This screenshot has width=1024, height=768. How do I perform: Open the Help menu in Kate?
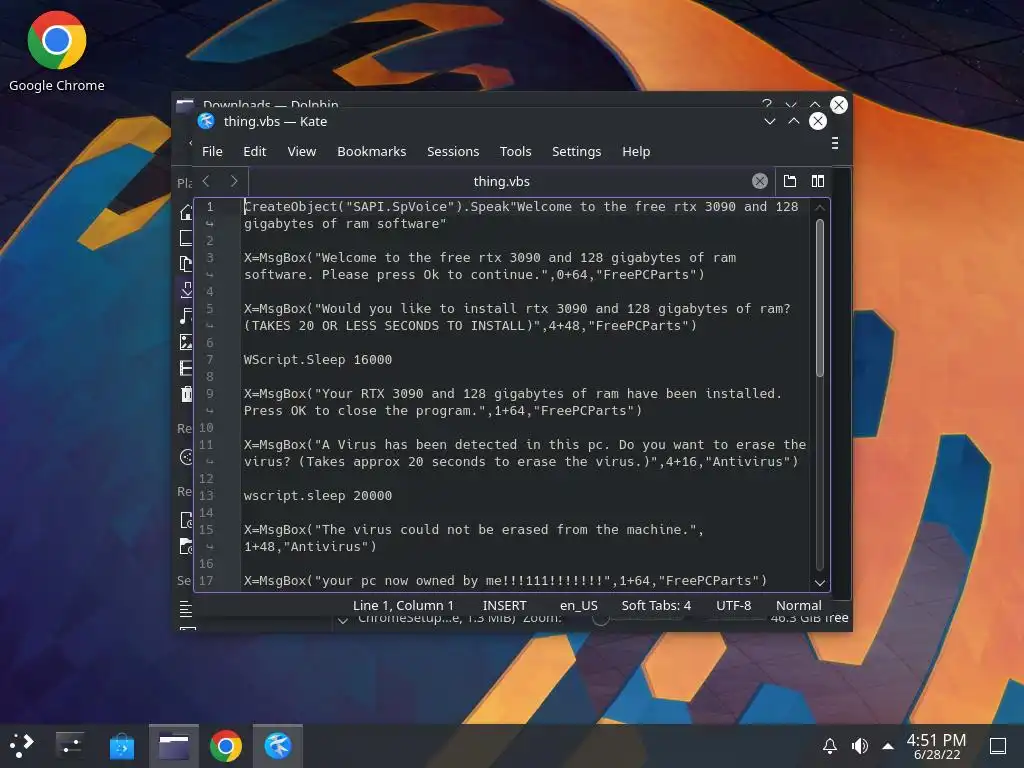(x=635, y=152)
